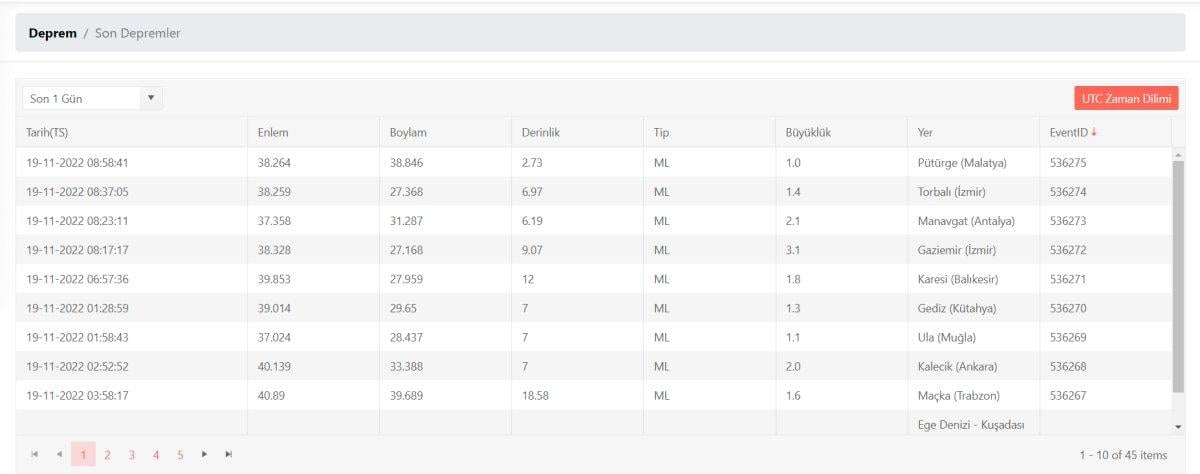Go to page 2 of results

coord(107,455)
